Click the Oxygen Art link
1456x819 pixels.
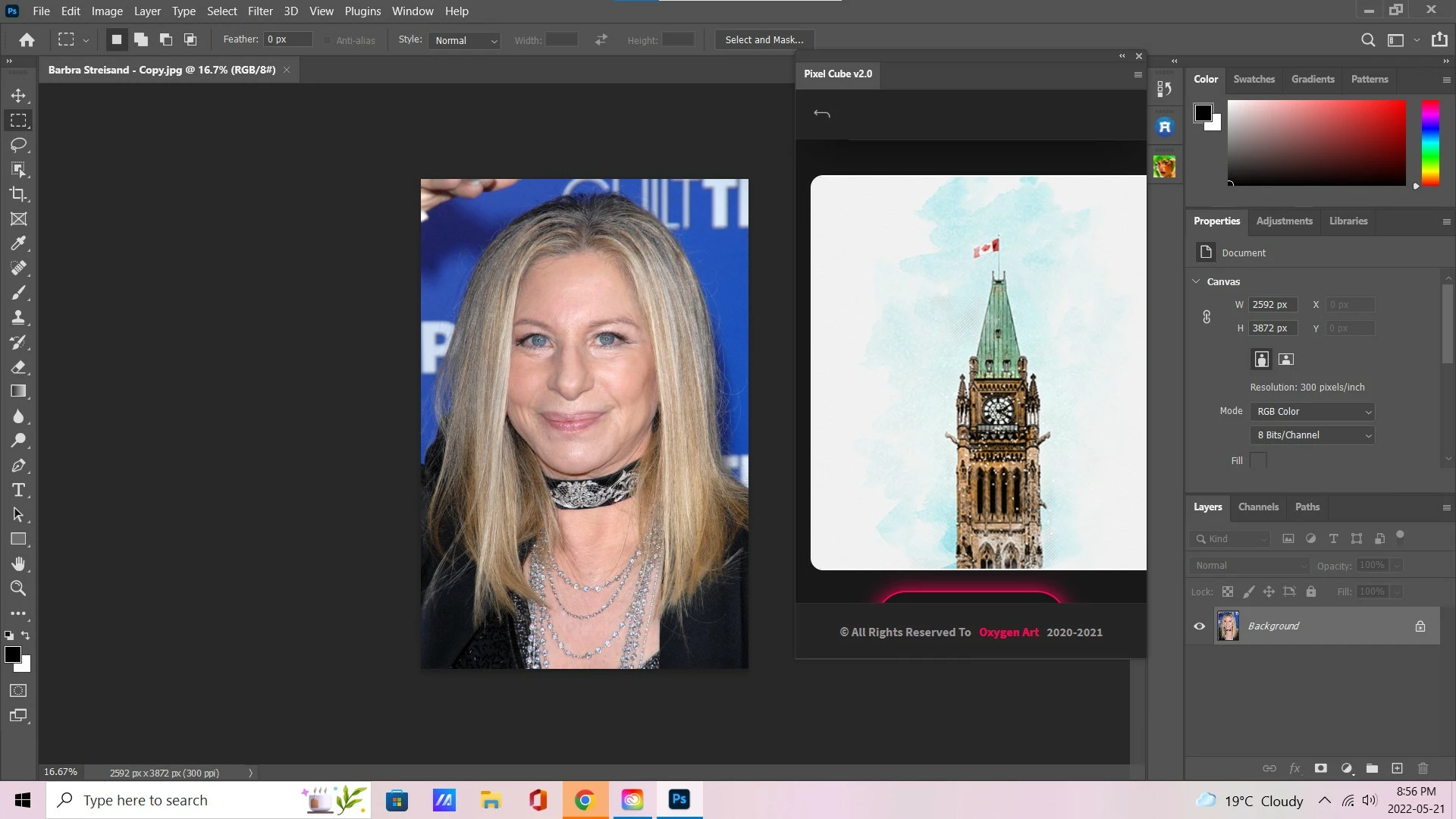click(x=1009, y=632)
